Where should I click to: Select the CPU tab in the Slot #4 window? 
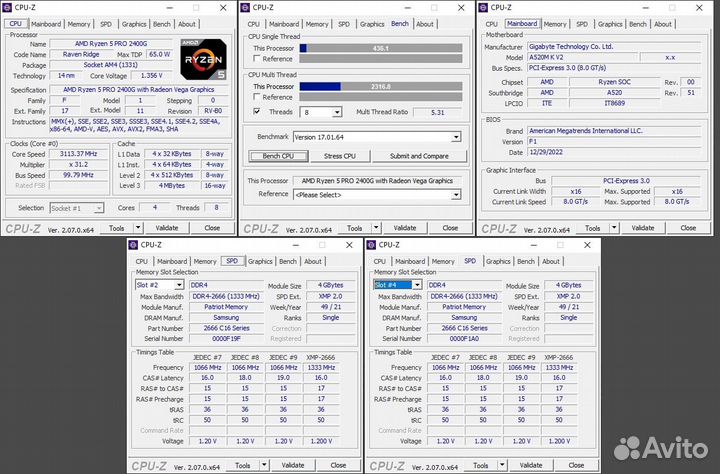(x=380, y=261)
